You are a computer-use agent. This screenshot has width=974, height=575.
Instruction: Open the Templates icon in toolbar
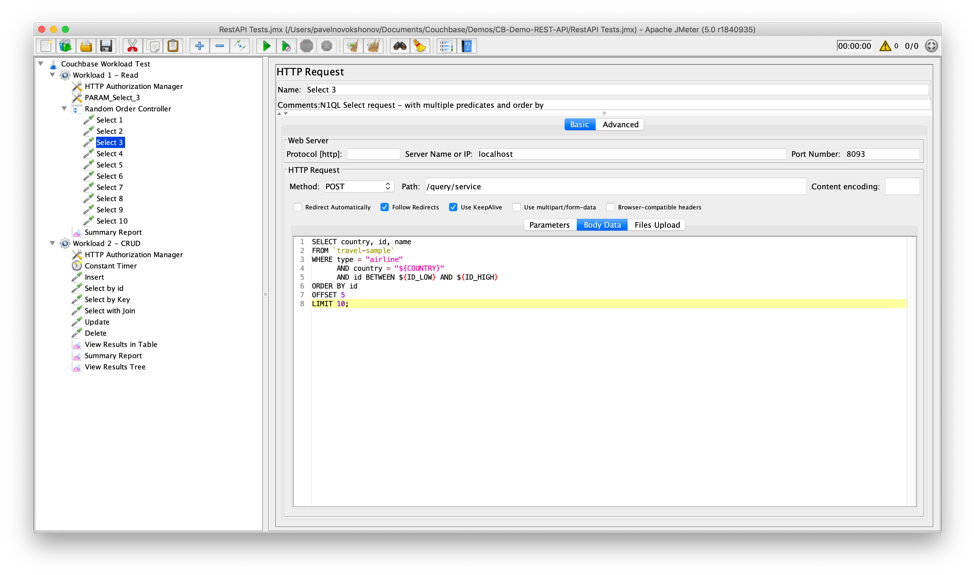tap(66, 46)
